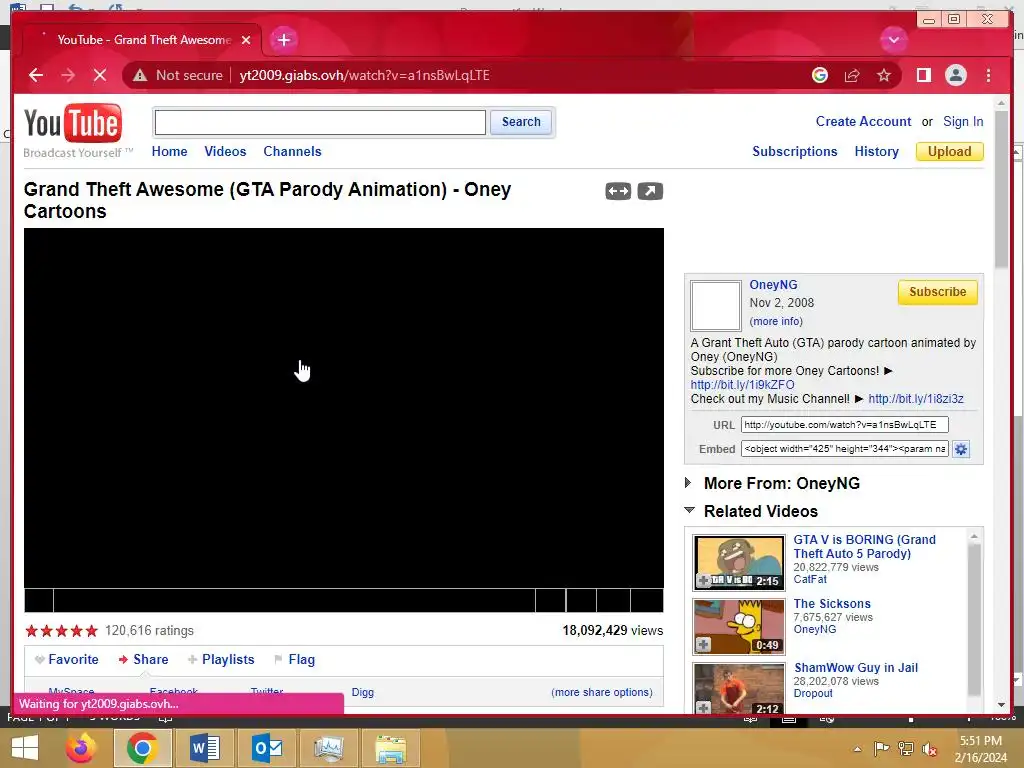Open the History page

tap(876, 152)
